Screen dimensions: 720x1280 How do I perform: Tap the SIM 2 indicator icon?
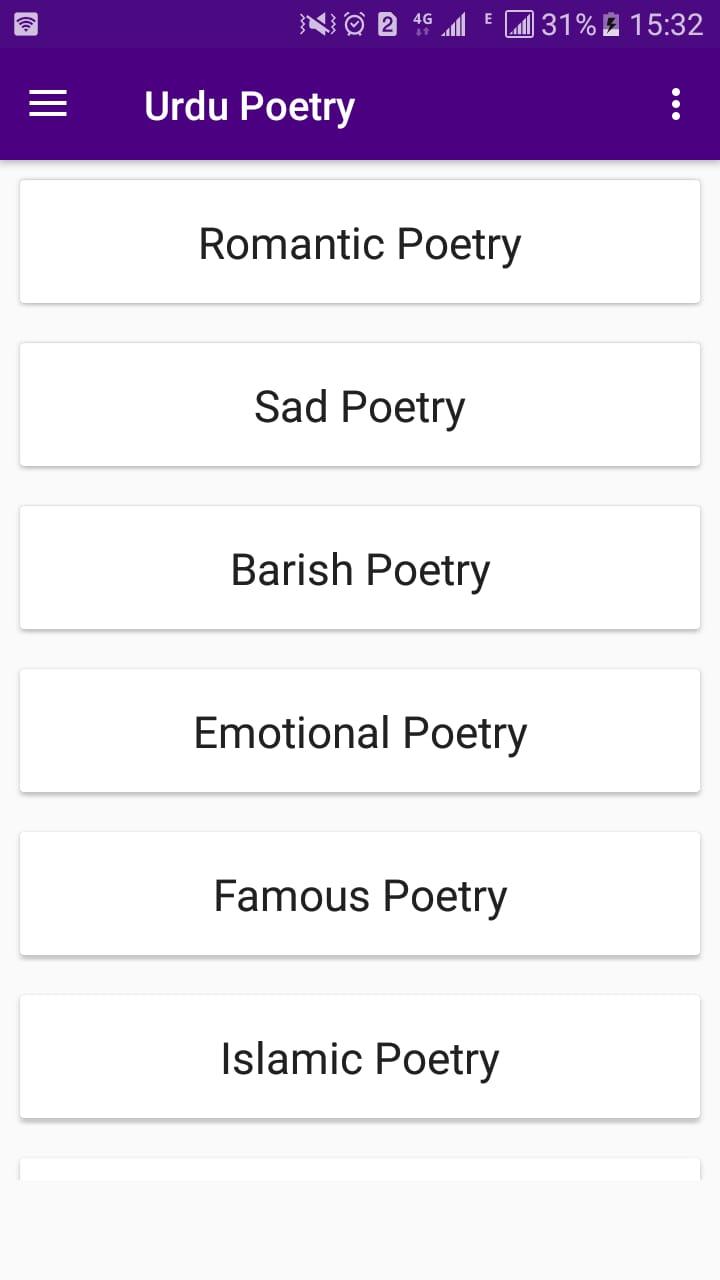(388, 24)
